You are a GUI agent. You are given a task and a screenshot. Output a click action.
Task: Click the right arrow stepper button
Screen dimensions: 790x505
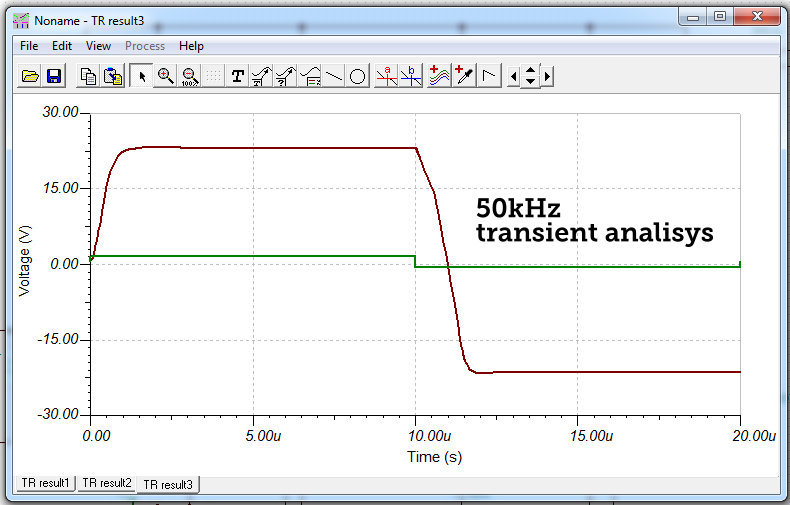tap(547, 77)
